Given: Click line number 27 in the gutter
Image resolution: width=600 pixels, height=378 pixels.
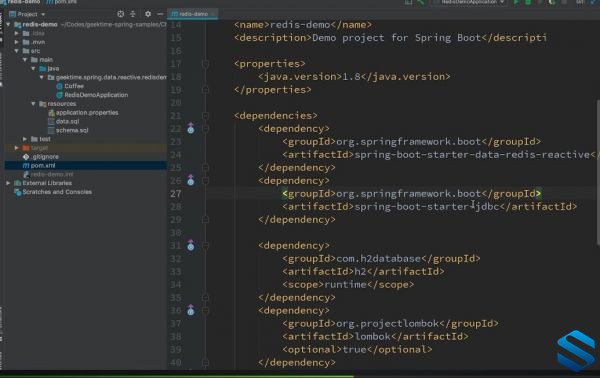Looking at the screenshot, I should pos(176,194).
